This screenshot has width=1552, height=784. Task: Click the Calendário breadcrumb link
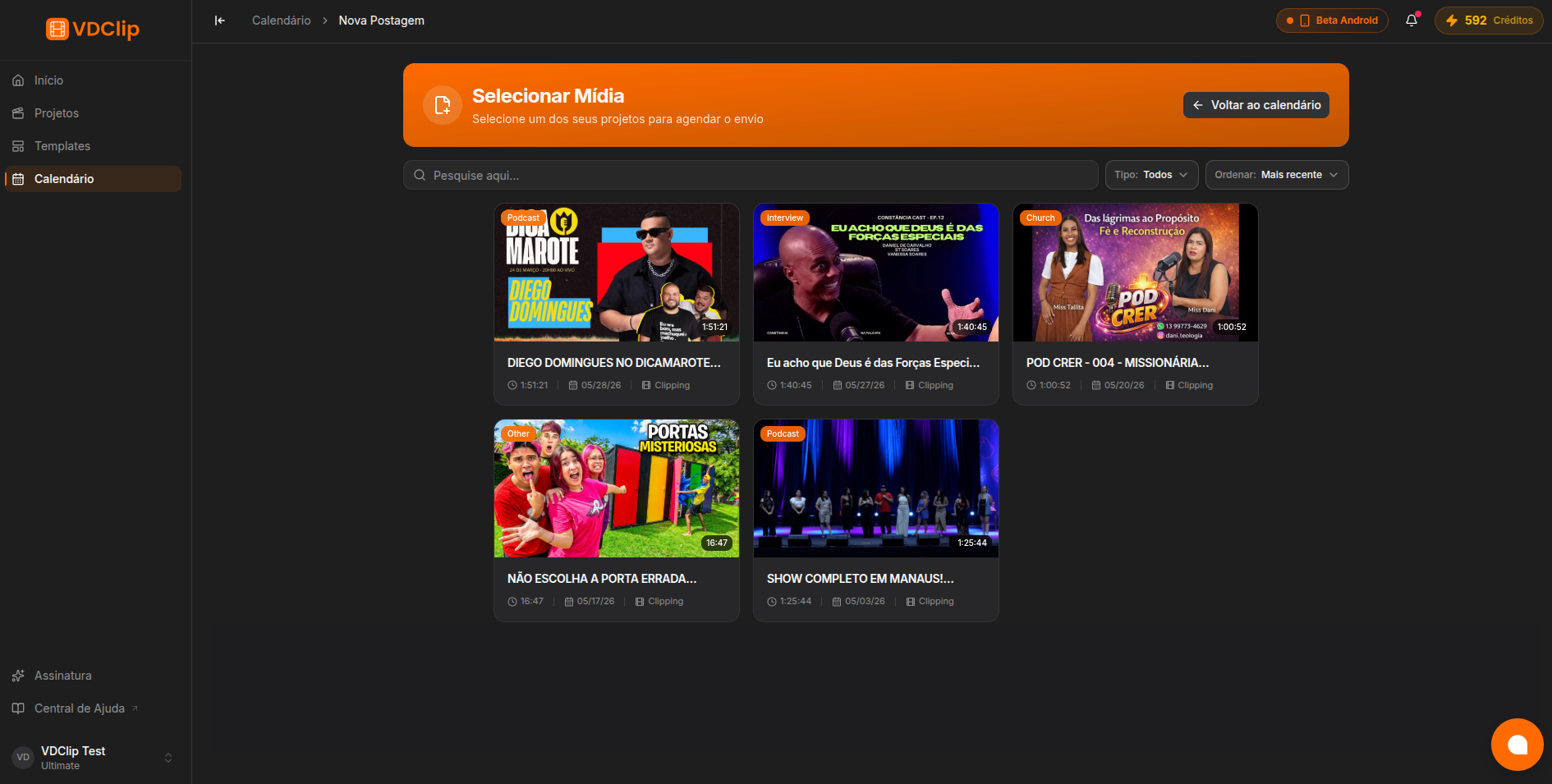282,21
